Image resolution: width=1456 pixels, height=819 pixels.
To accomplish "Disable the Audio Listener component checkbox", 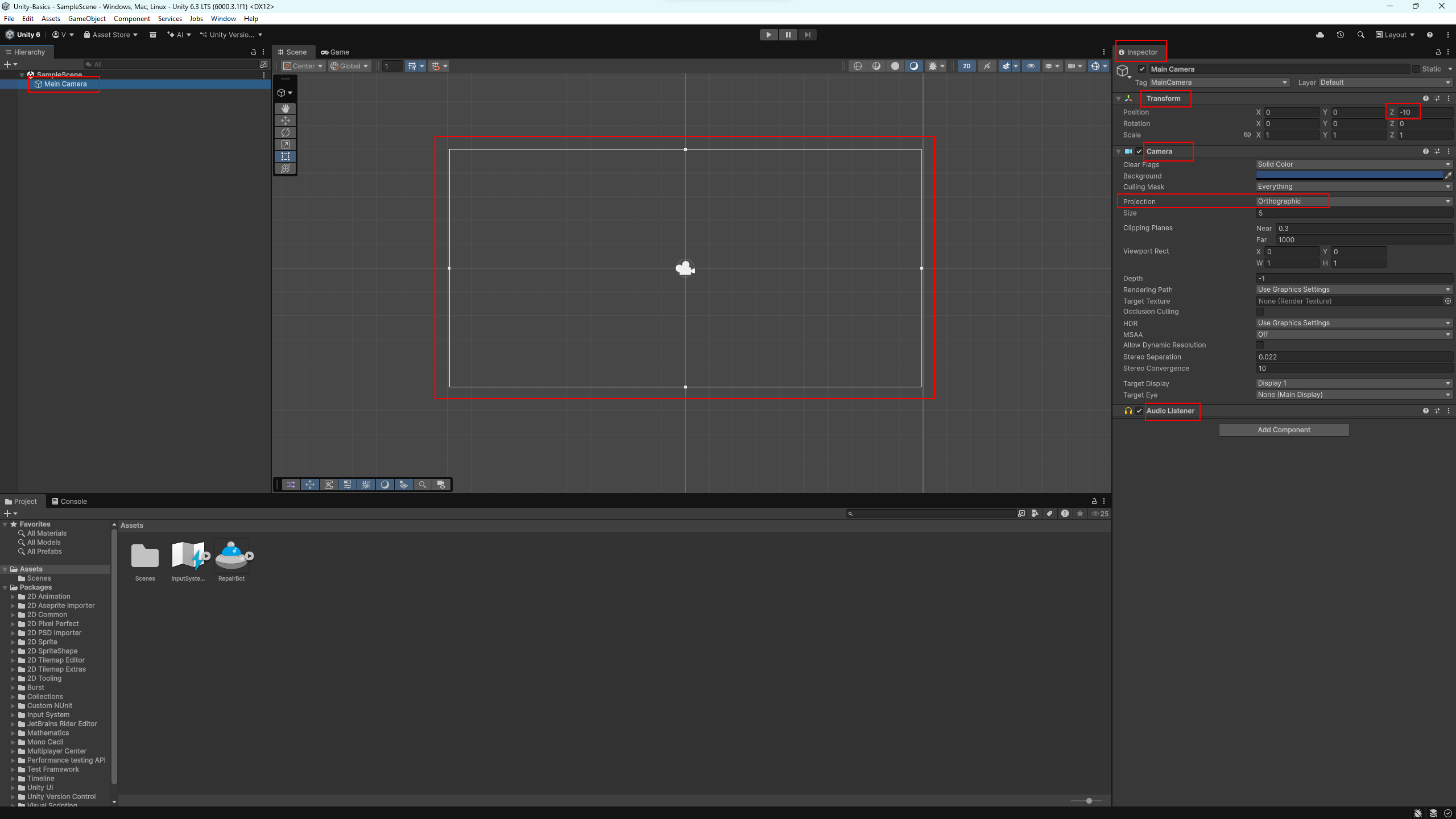I will (1139, 411).
